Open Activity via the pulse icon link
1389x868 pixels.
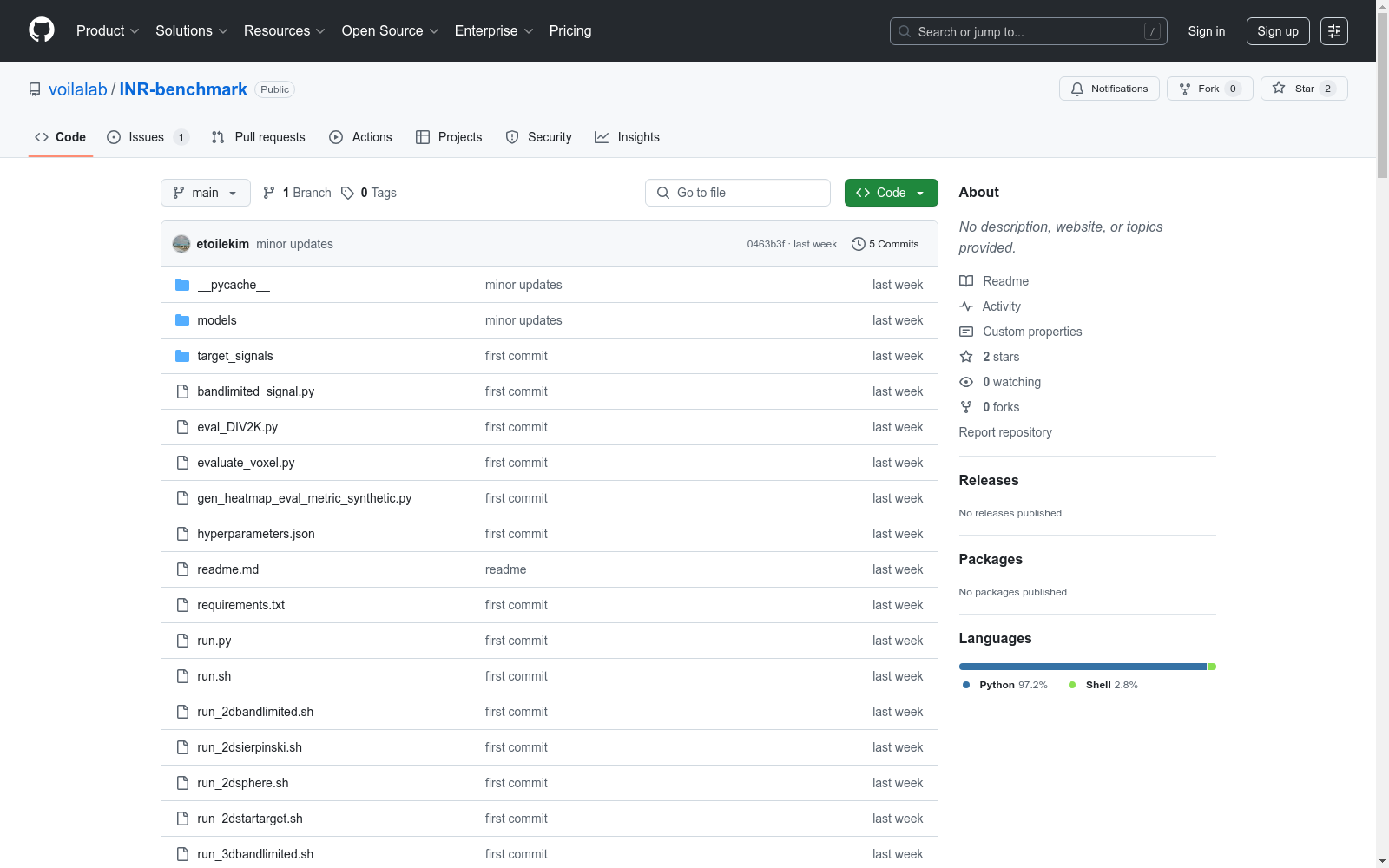[990, 306]
